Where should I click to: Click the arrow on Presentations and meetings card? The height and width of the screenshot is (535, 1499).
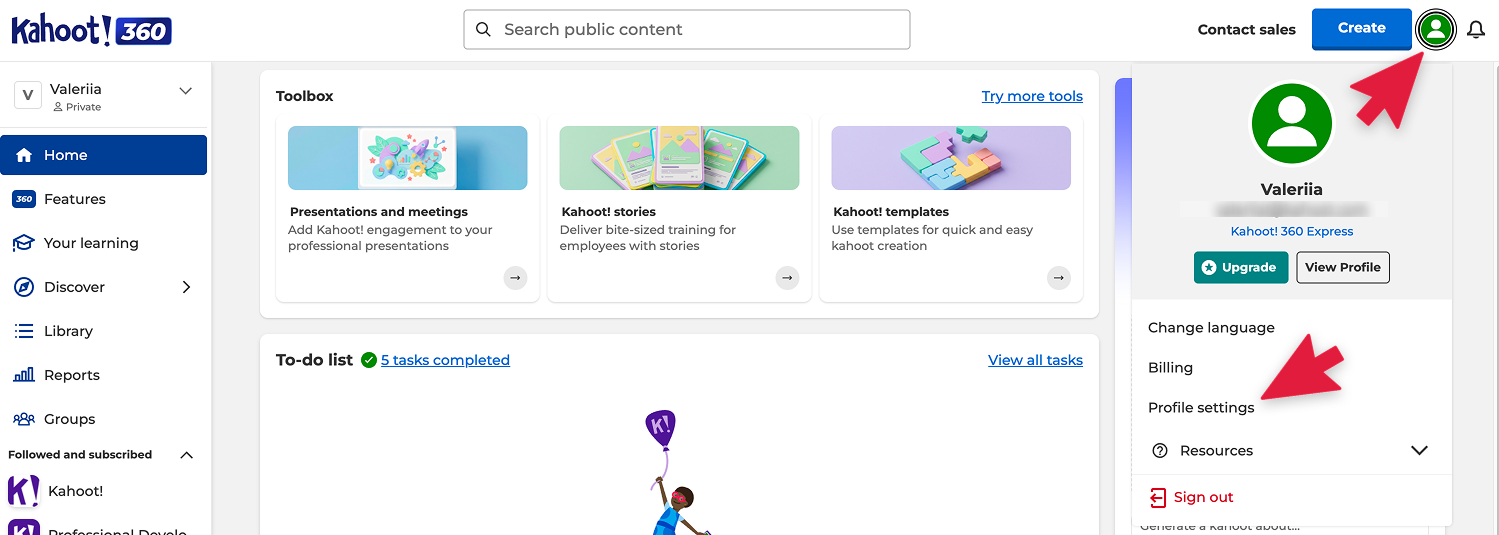(515, 278)
